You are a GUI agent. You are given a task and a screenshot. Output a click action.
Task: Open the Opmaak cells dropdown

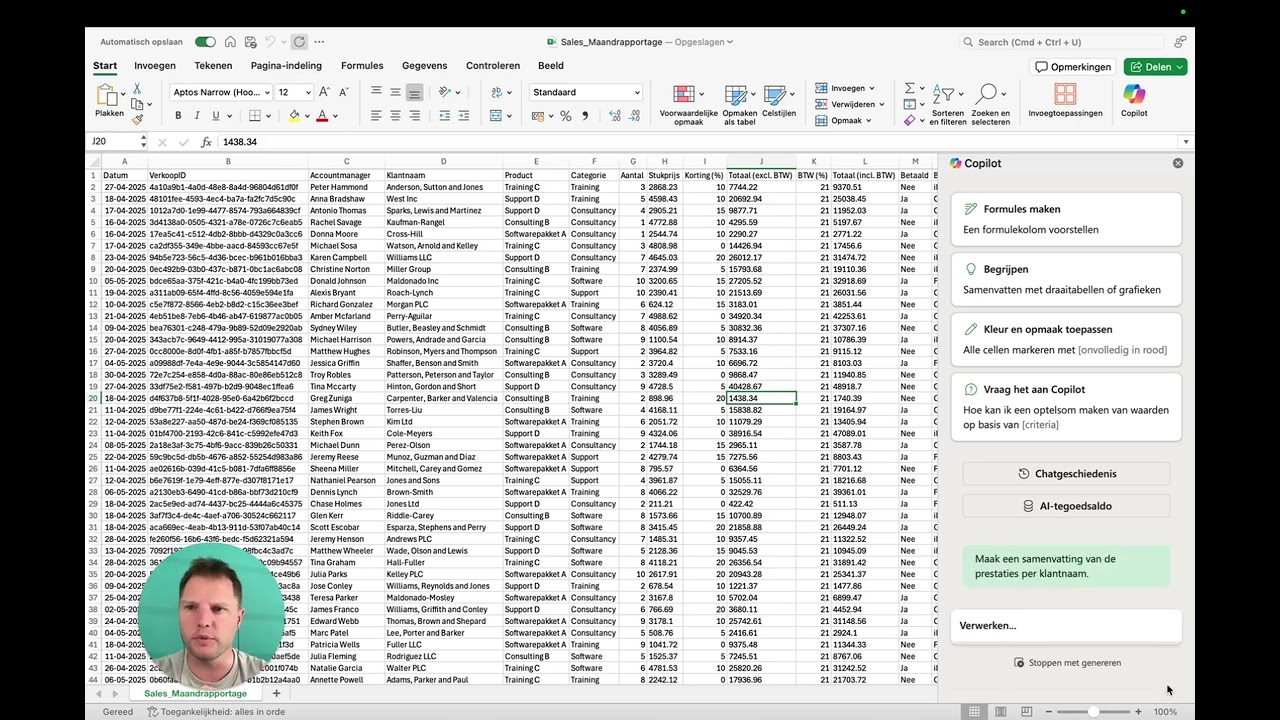(x=844, y=120)
